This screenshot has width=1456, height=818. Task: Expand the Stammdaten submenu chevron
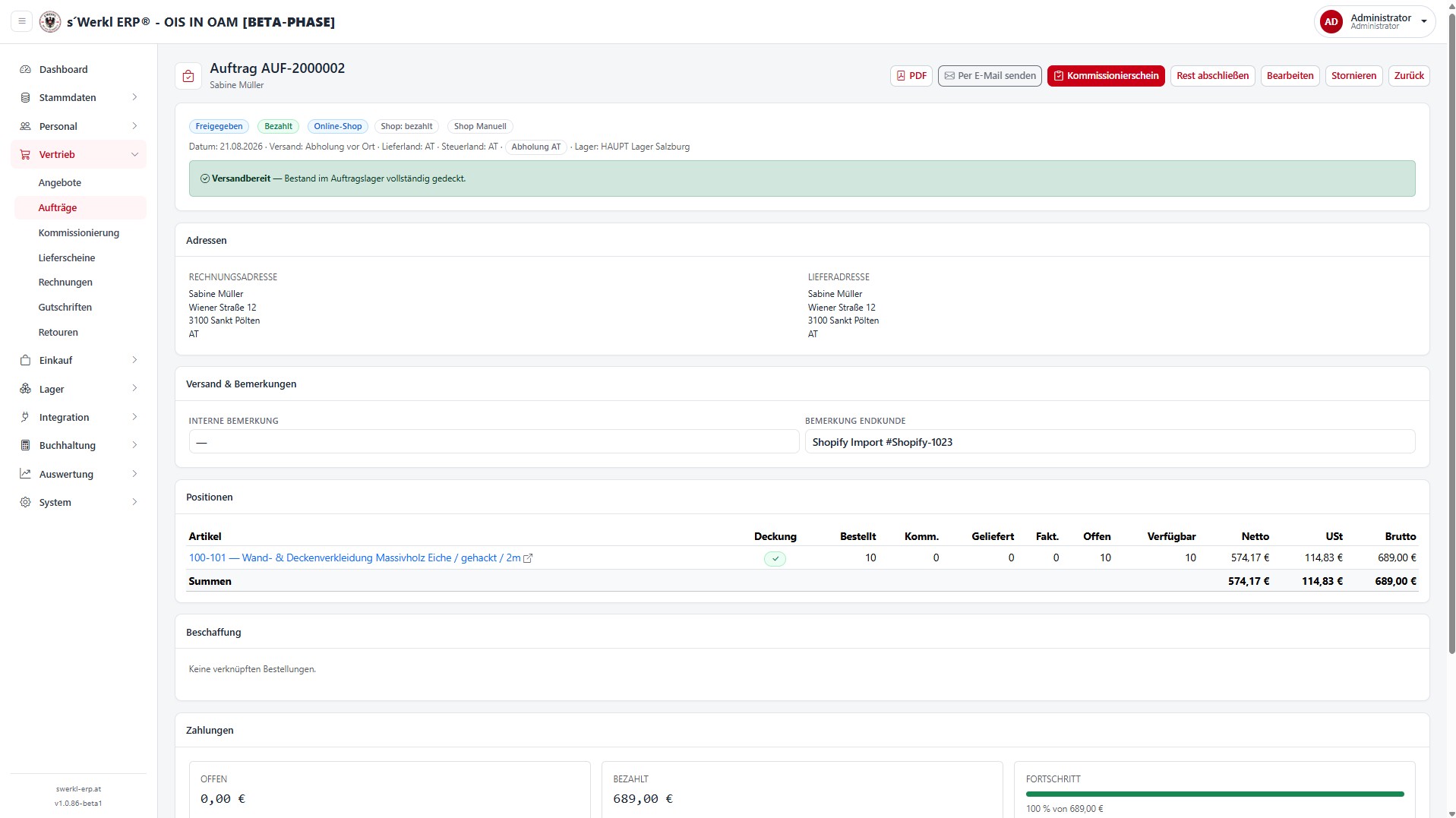(134, 97)
